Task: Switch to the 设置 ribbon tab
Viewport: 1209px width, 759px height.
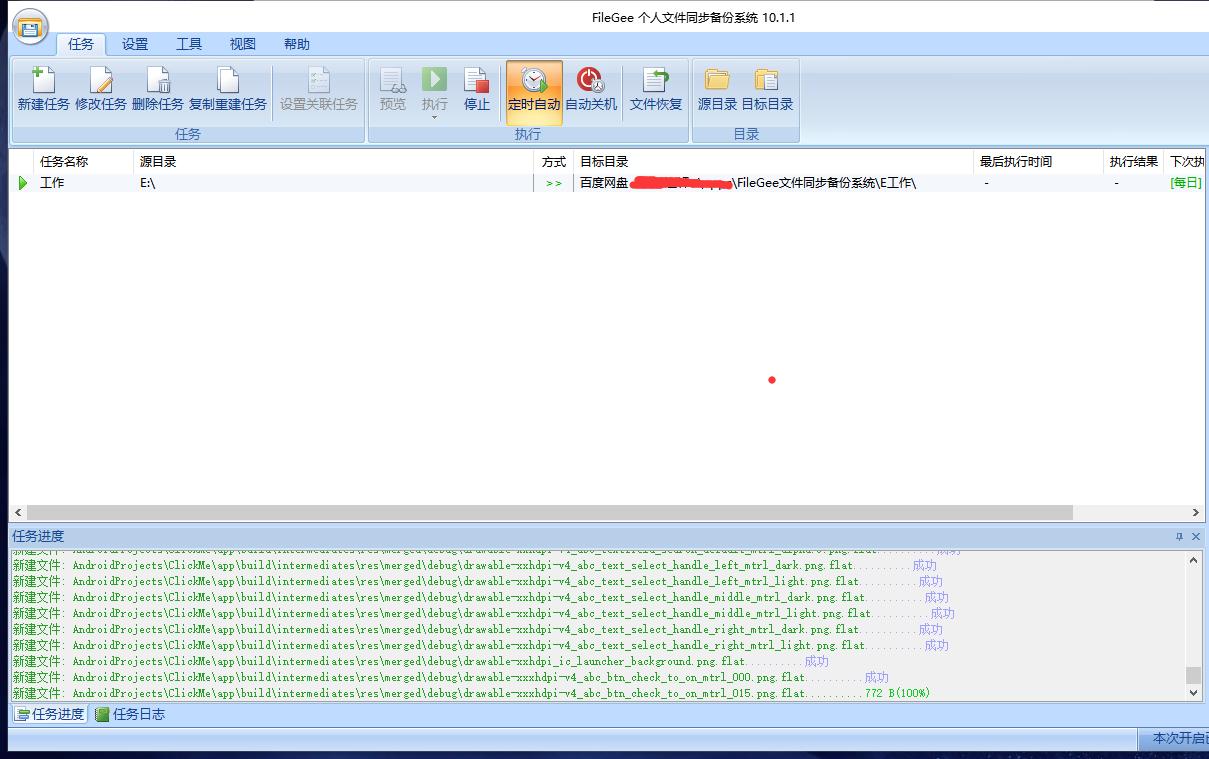Action: point(135,44)
